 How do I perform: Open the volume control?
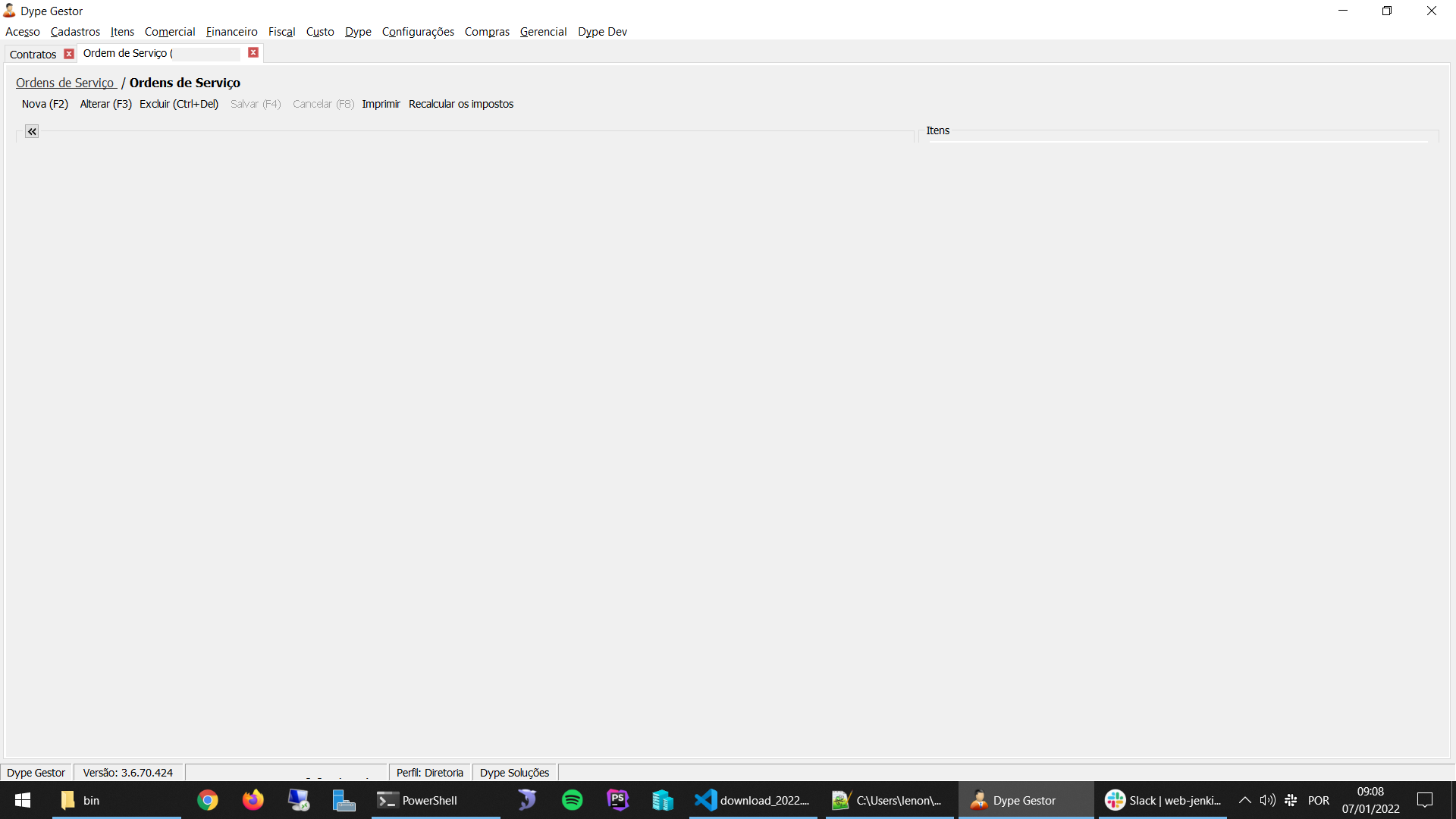coord(1268,800)
